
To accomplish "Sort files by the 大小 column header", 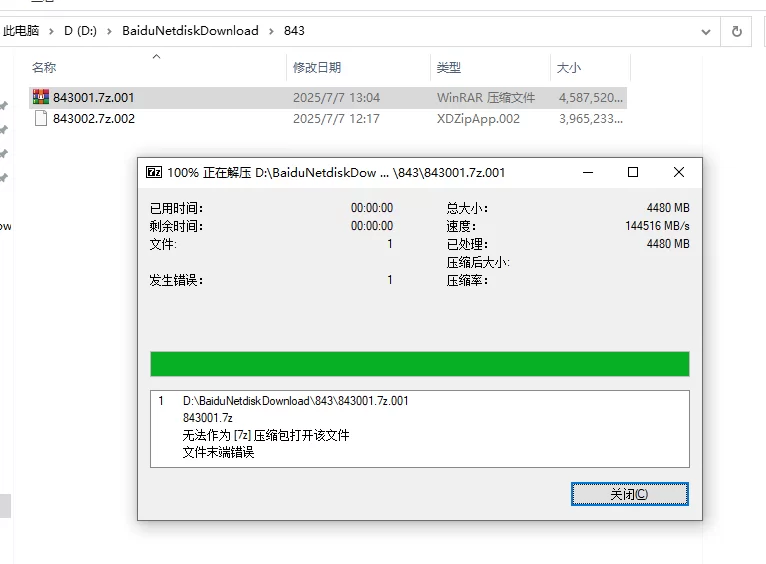I will tap(569, 67).
